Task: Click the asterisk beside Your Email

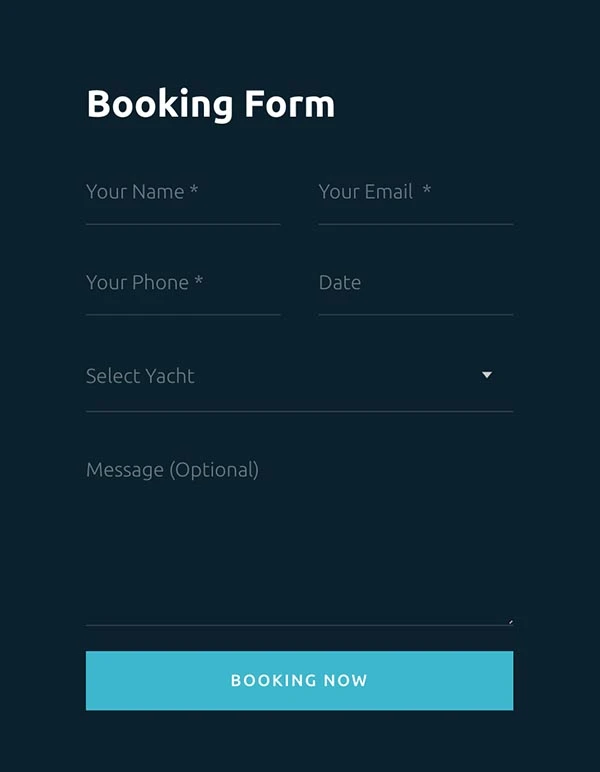Action: coord(427,190)
